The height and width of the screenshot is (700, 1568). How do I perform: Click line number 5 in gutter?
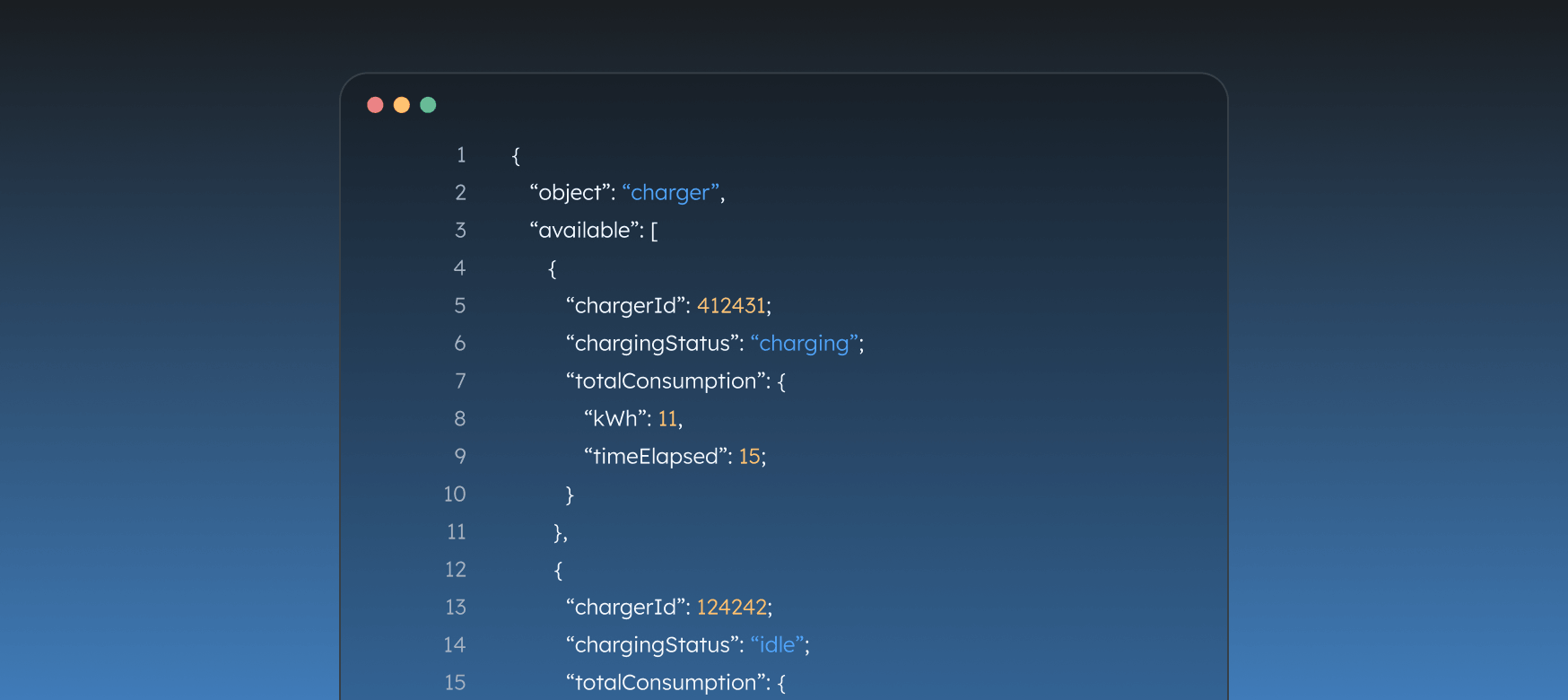pos(460,306)
